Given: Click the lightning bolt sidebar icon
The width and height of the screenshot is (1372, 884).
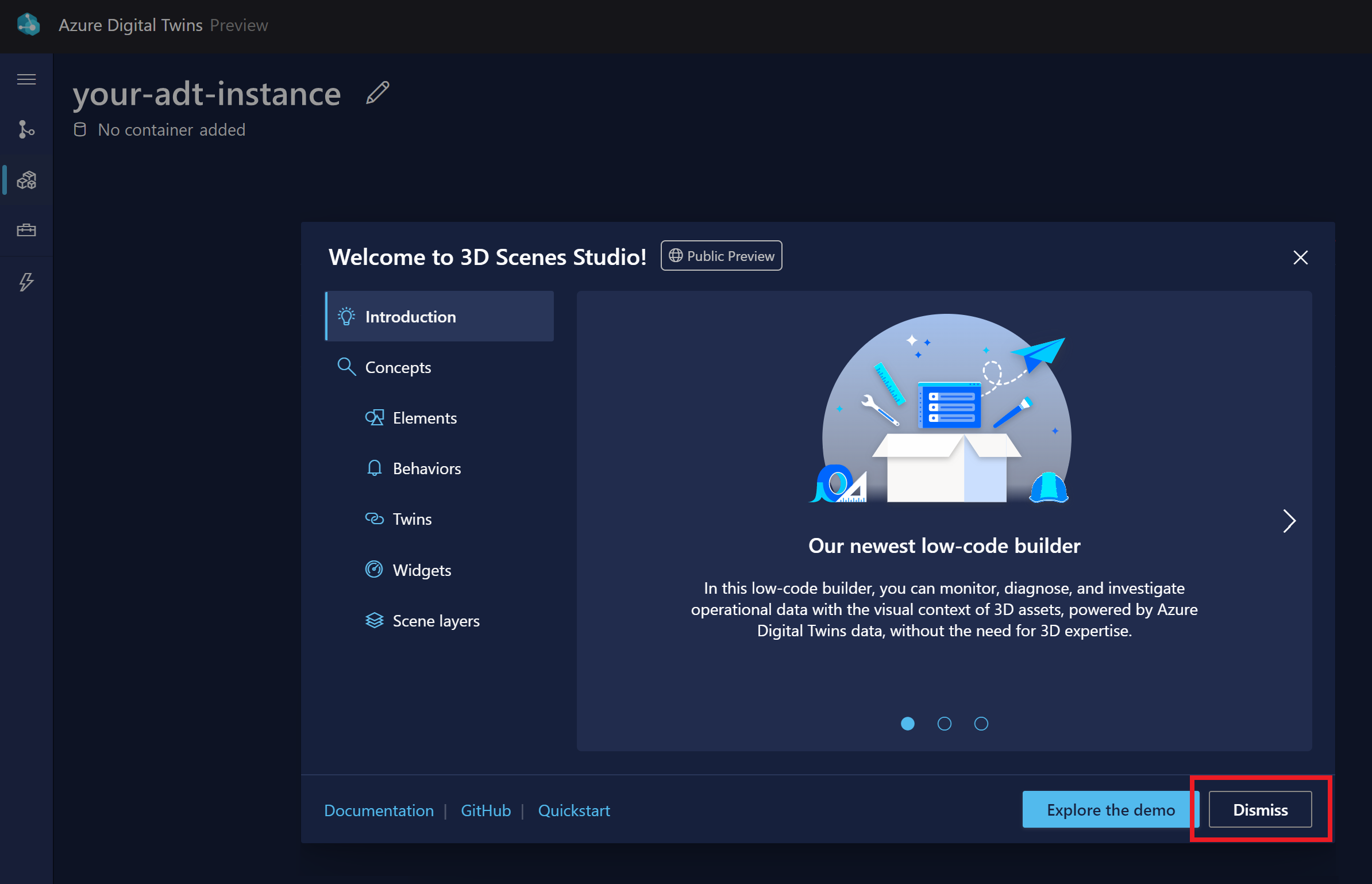Looking at the screenshot, I should click(x=26, y=282).
